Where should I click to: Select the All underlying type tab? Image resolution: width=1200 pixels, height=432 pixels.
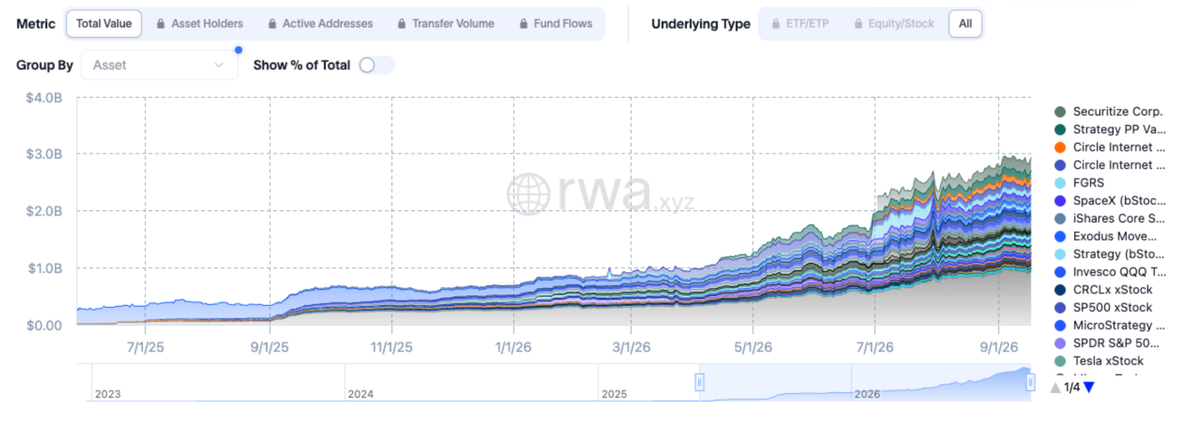click(964, 23)
